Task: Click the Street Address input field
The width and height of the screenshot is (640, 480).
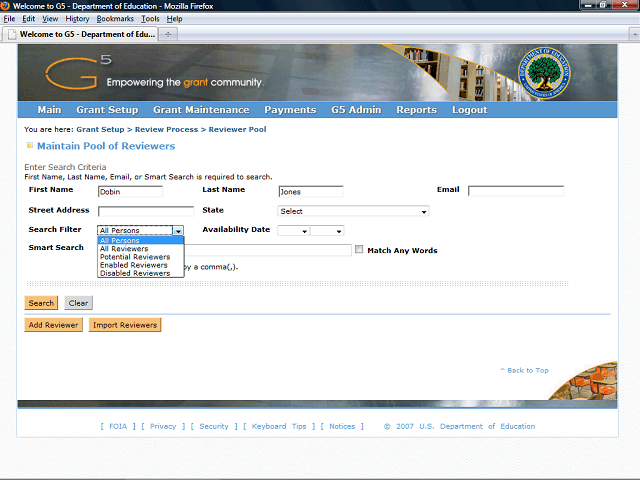Action: pos(146,211)
